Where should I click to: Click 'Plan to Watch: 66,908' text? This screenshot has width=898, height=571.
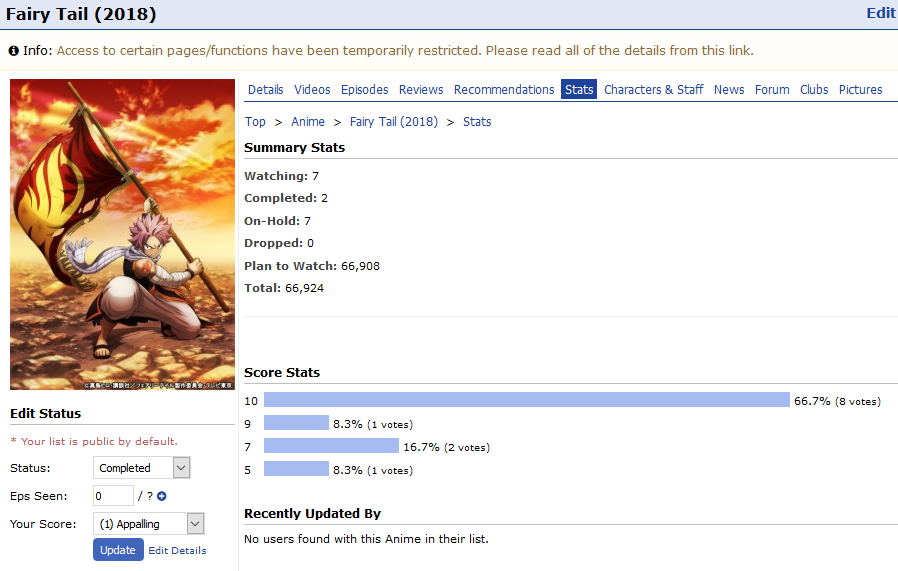point(312,266)
